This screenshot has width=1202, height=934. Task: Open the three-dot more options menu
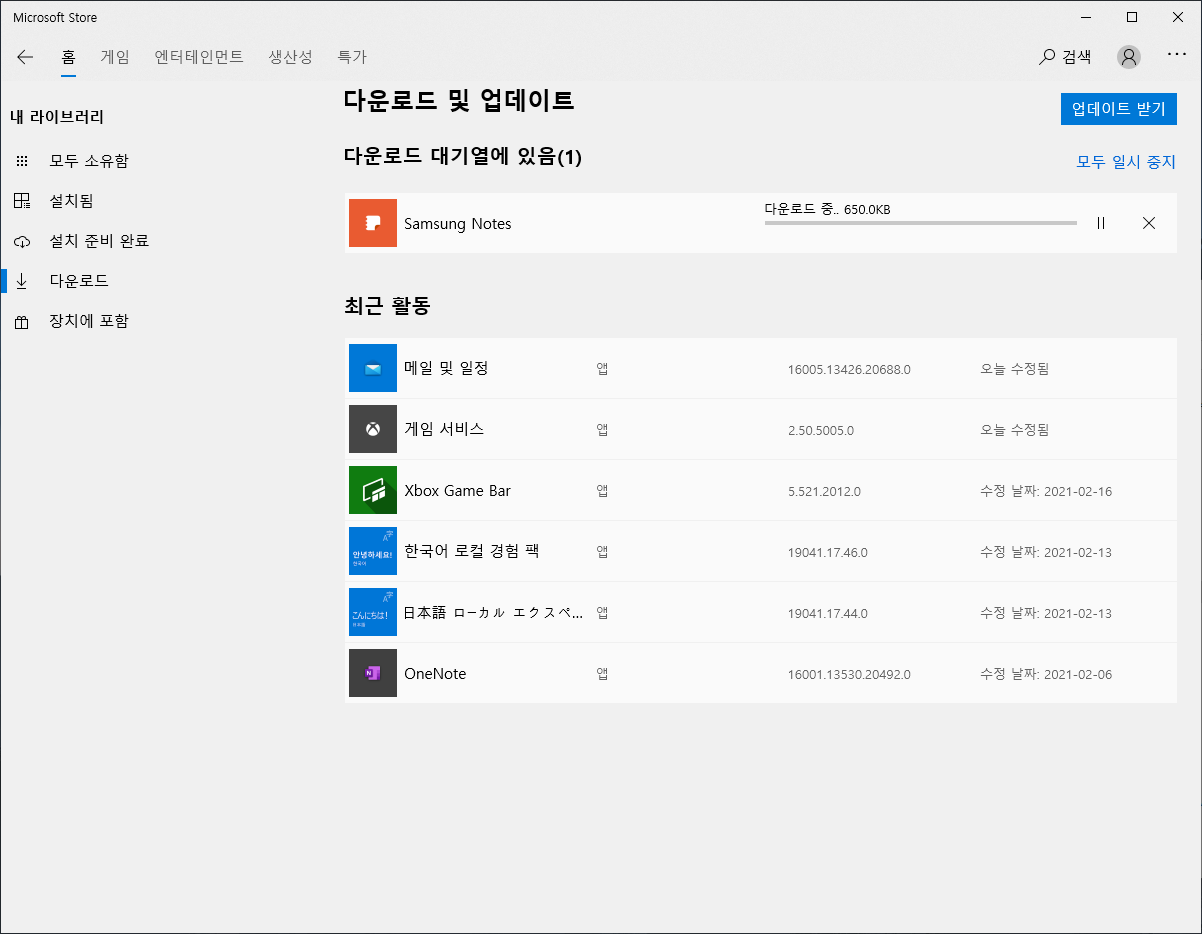[x=1177, y=55]
